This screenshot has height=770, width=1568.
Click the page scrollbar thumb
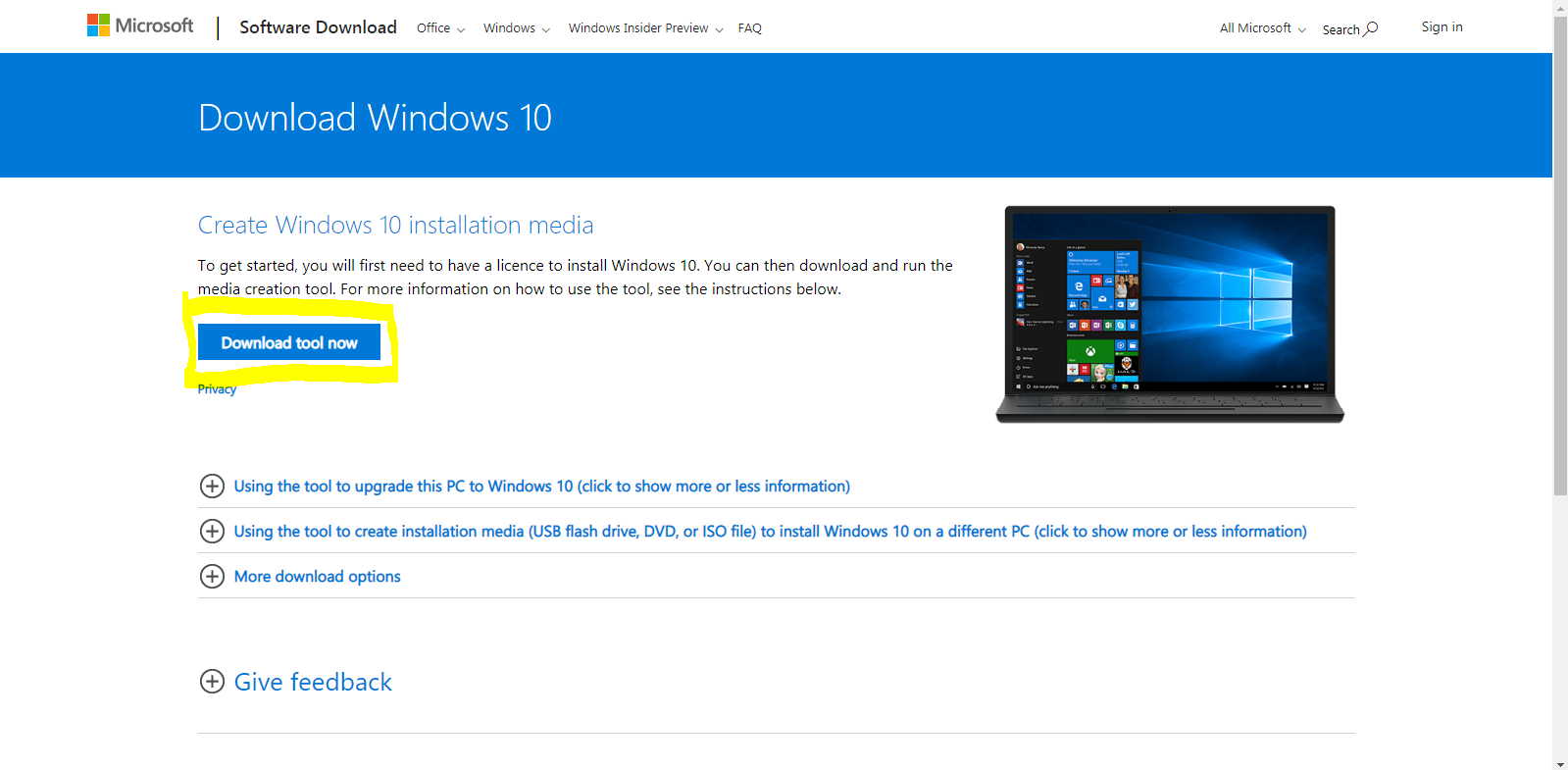tap(1560, 255)
